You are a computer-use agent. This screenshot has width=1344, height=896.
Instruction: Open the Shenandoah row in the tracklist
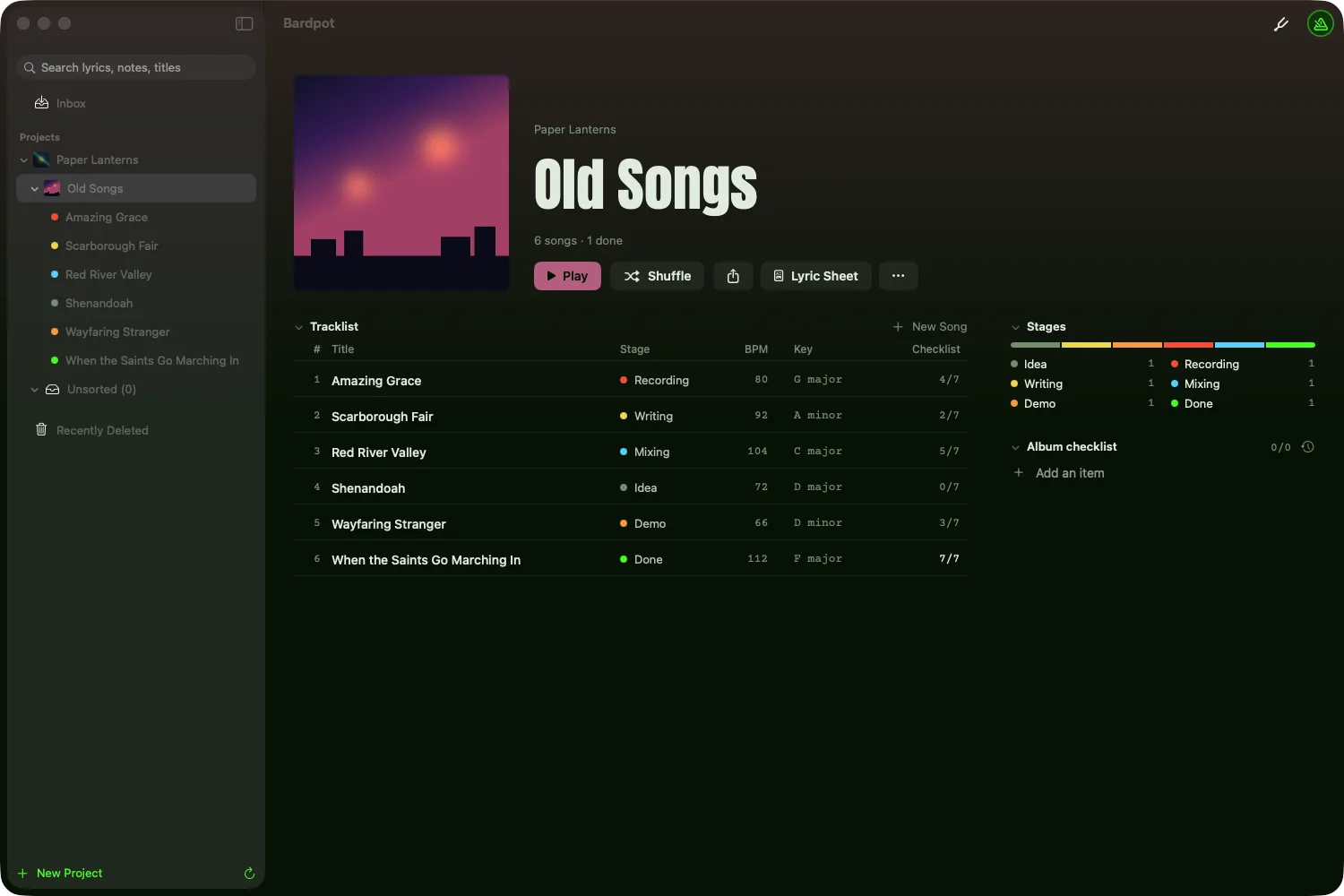click(631, 487)
